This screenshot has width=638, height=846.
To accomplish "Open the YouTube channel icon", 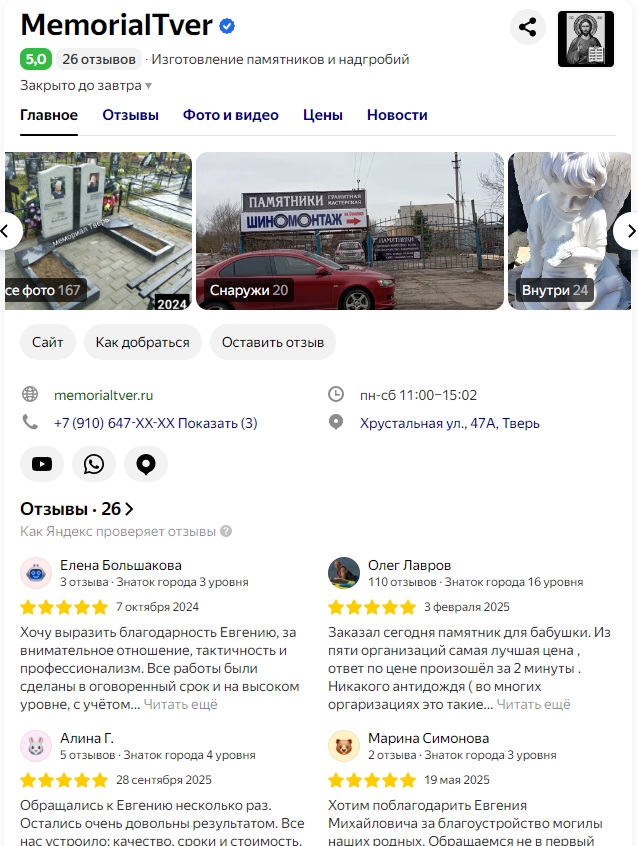I will click(42, 464).
